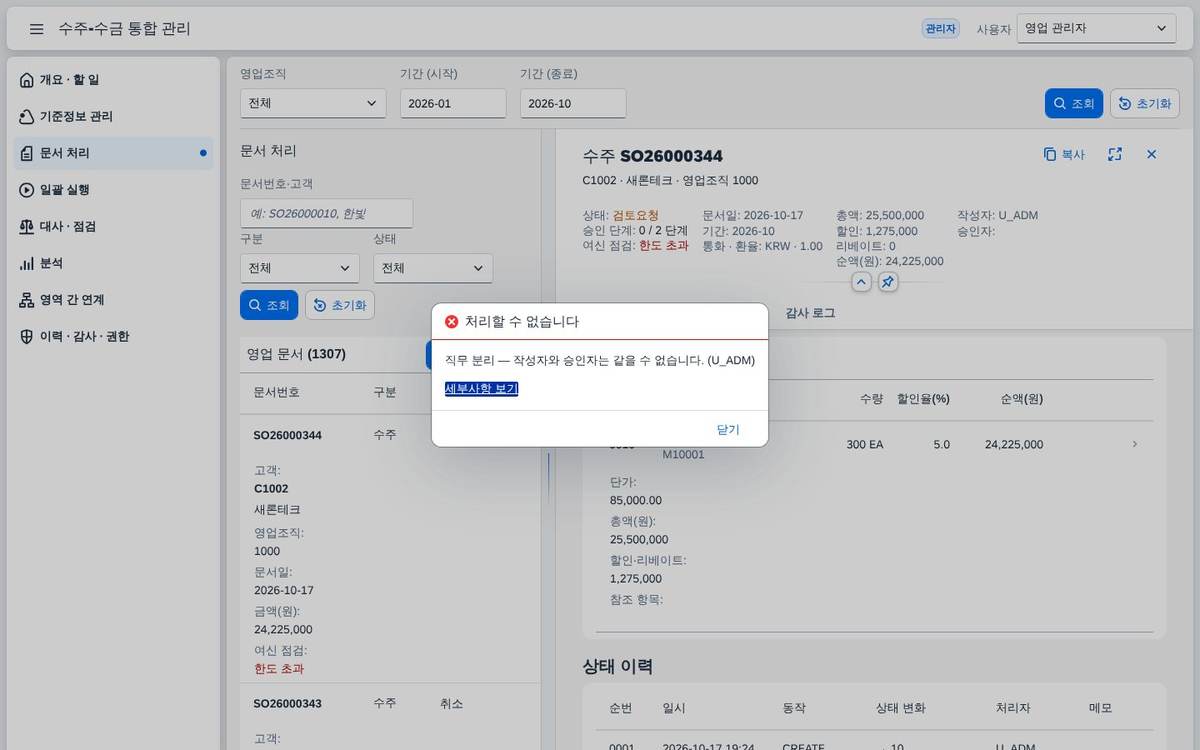Click the top-right 조회 search button
The image size is (1200, 750).
(x=1074, y=103)
